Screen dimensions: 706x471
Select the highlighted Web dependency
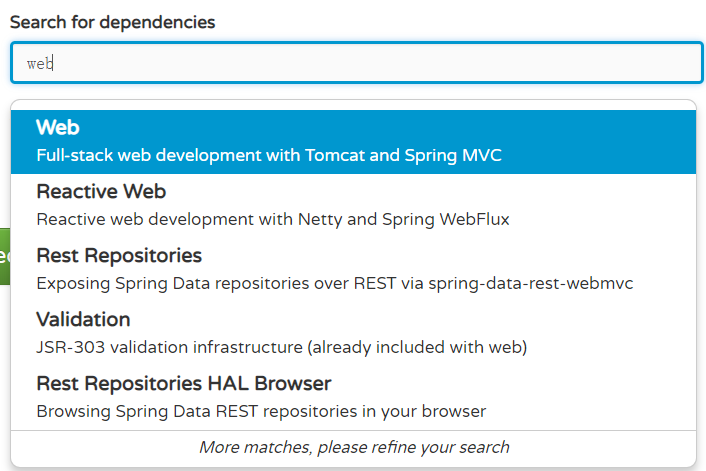352,141
